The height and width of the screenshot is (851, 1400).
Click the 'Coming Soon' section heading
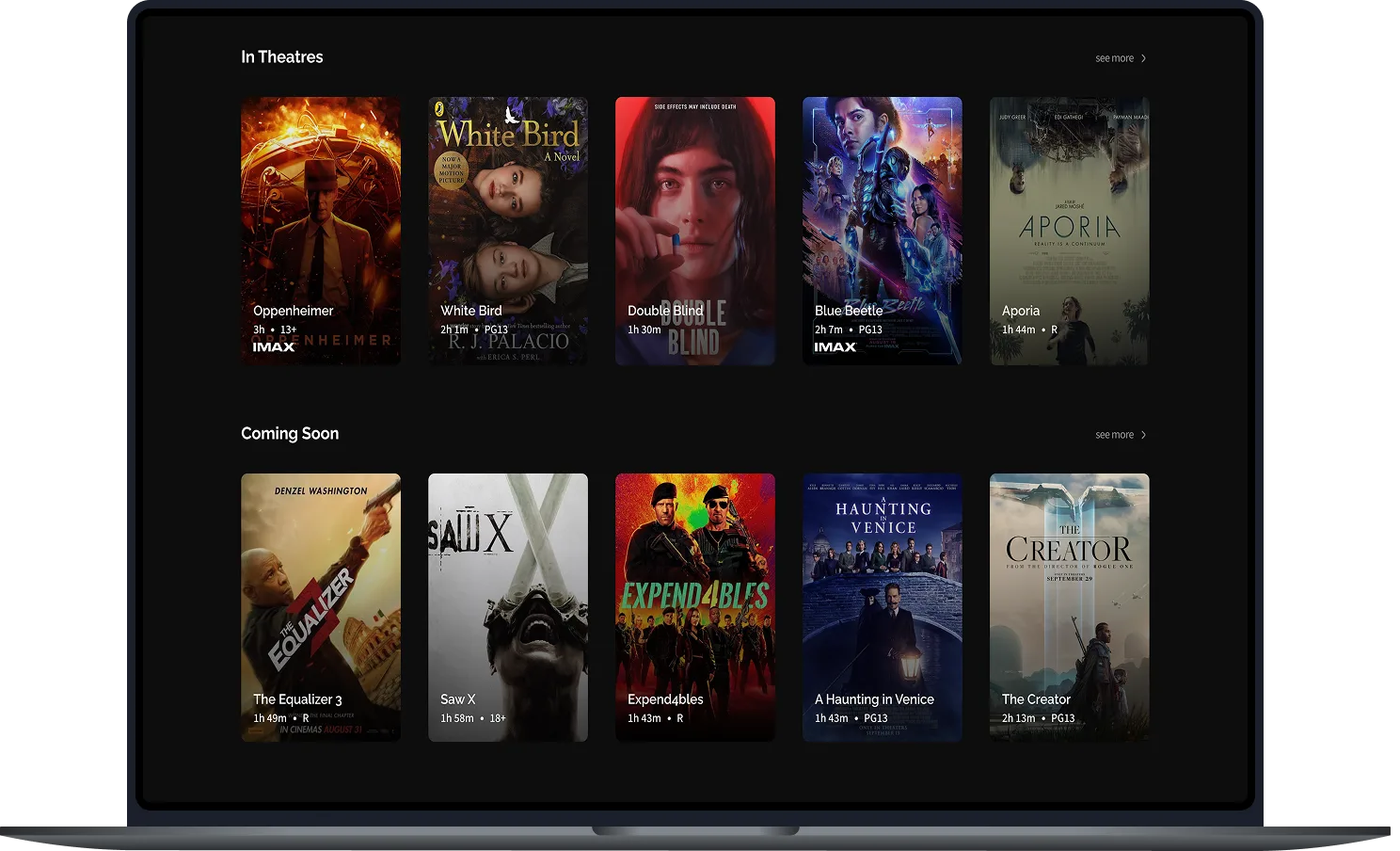[290, 433]
